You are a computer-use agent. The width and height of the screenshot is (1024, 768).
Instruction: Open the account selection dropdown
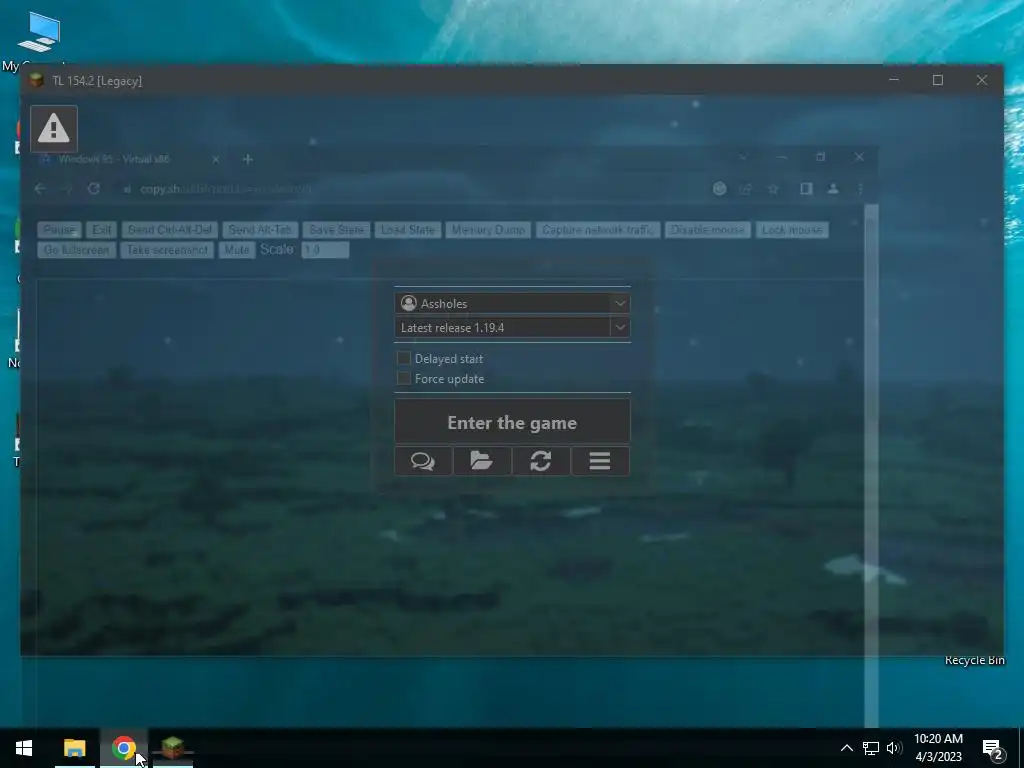(512, 303)
